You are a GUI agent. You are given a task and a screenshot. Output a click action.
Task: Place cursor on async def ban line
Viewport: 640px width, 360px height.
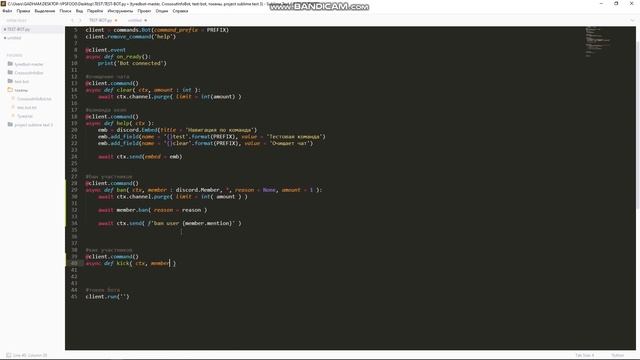(x=204, y=190)
